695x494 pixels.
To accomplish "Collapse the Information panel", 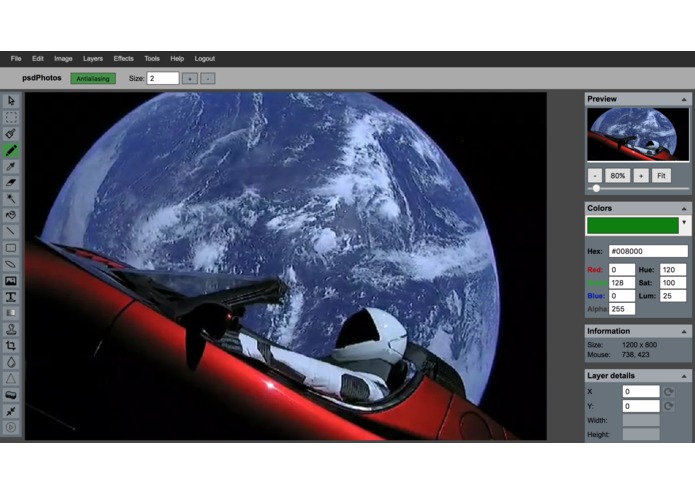I will coord(684,331).
